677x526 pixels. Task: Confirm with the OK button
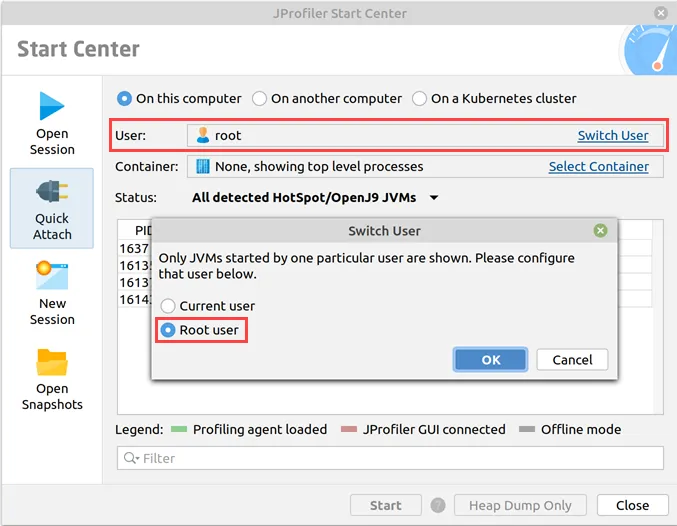[x=490, y=359]
